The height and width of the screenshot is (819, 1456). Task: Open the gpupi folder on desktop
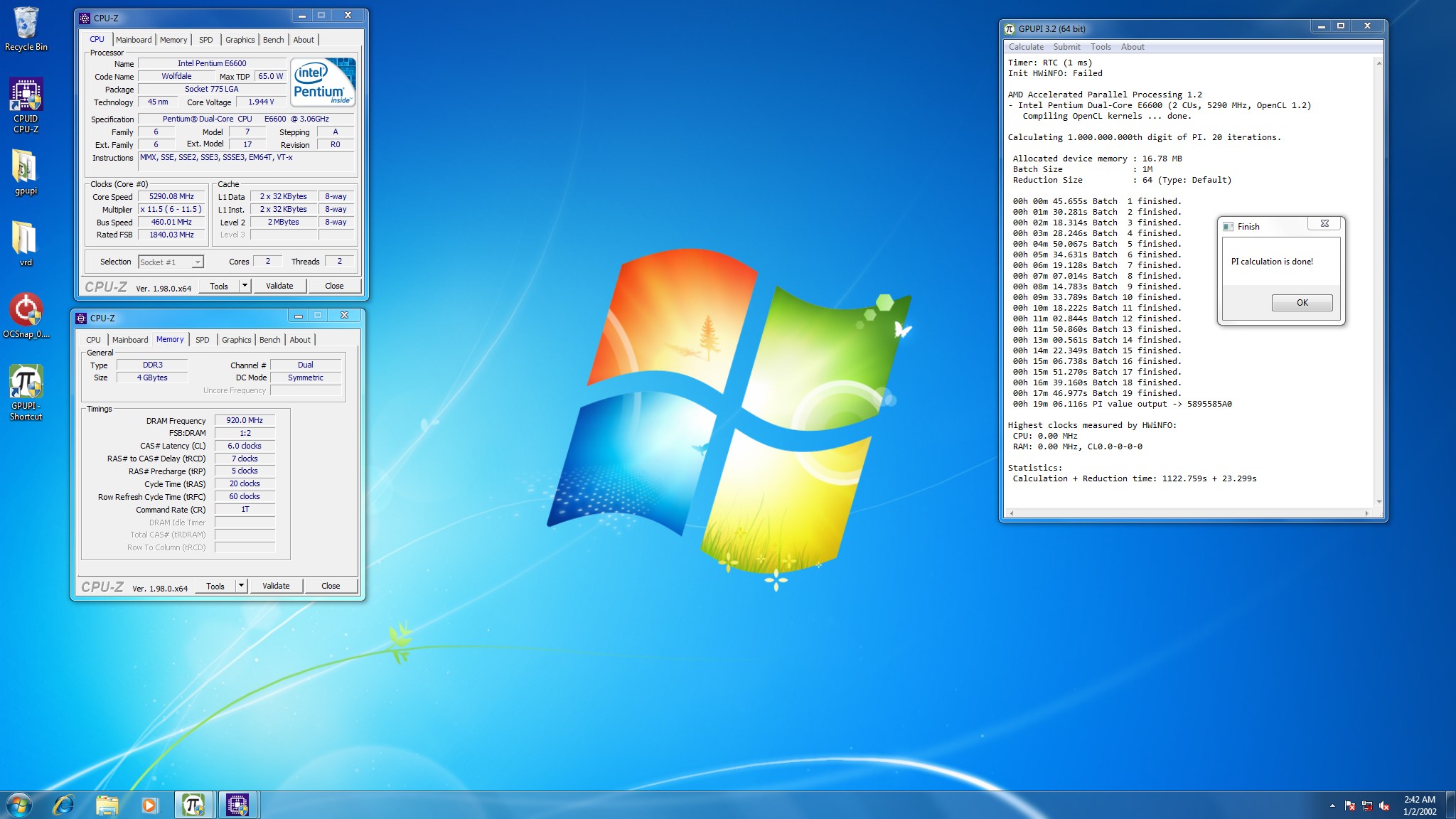click(x=26, y=172)
